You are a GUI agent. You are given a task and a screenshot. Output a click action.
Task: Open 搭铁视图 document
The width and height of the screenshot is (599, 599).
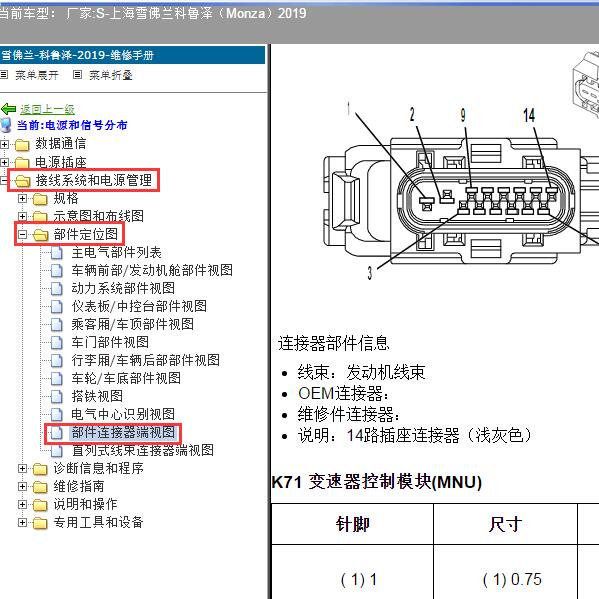[x=97, y=396]
